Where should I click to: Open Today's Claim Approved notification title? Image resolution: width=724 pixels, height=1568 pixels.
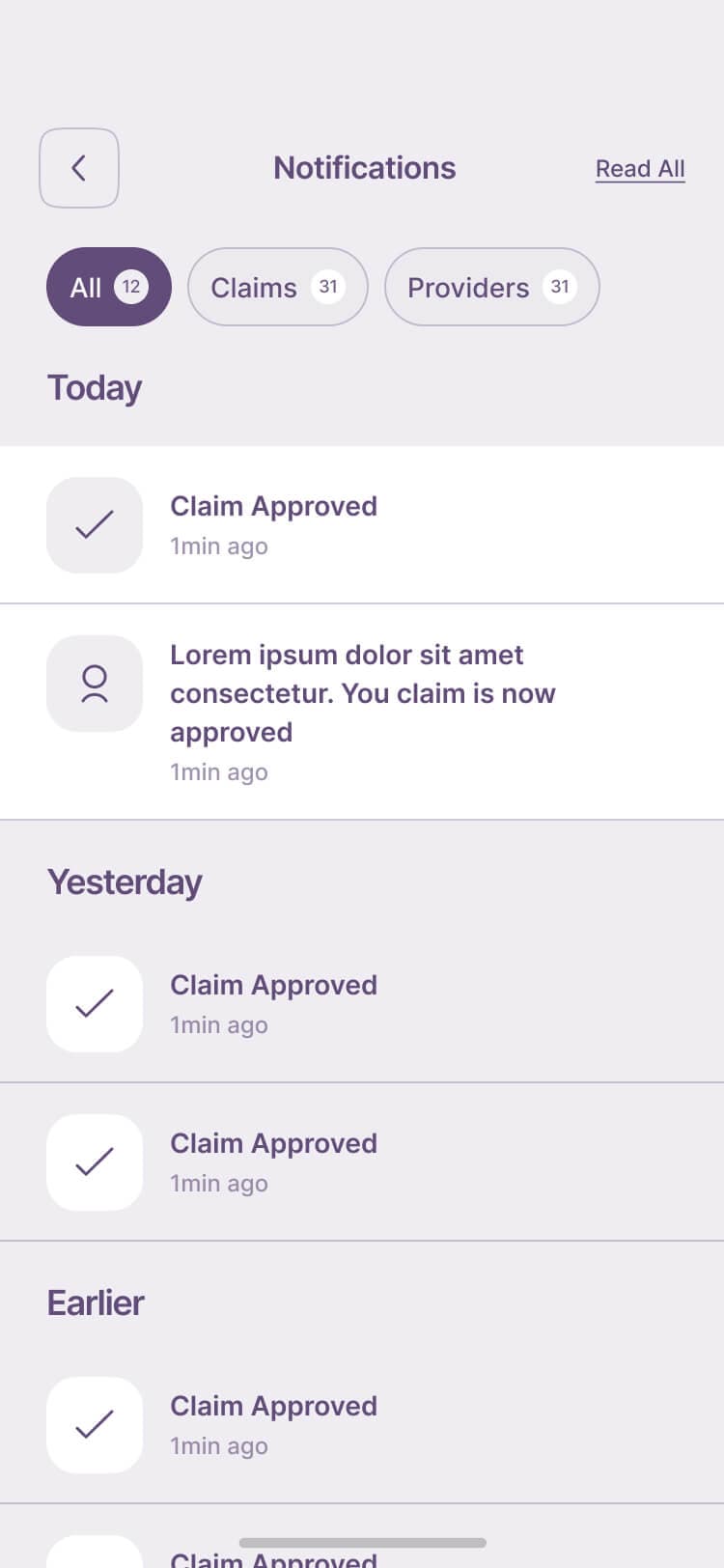click(273, 506)
